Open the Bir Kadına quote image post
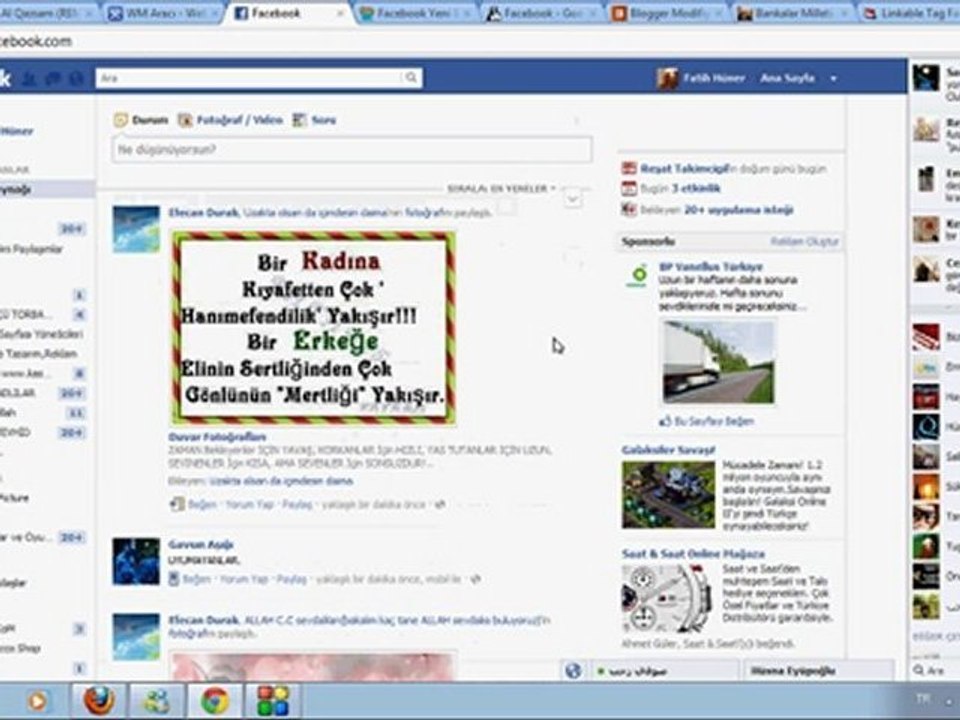Screen dimensions: 960x720 click(x=313, y=328)
